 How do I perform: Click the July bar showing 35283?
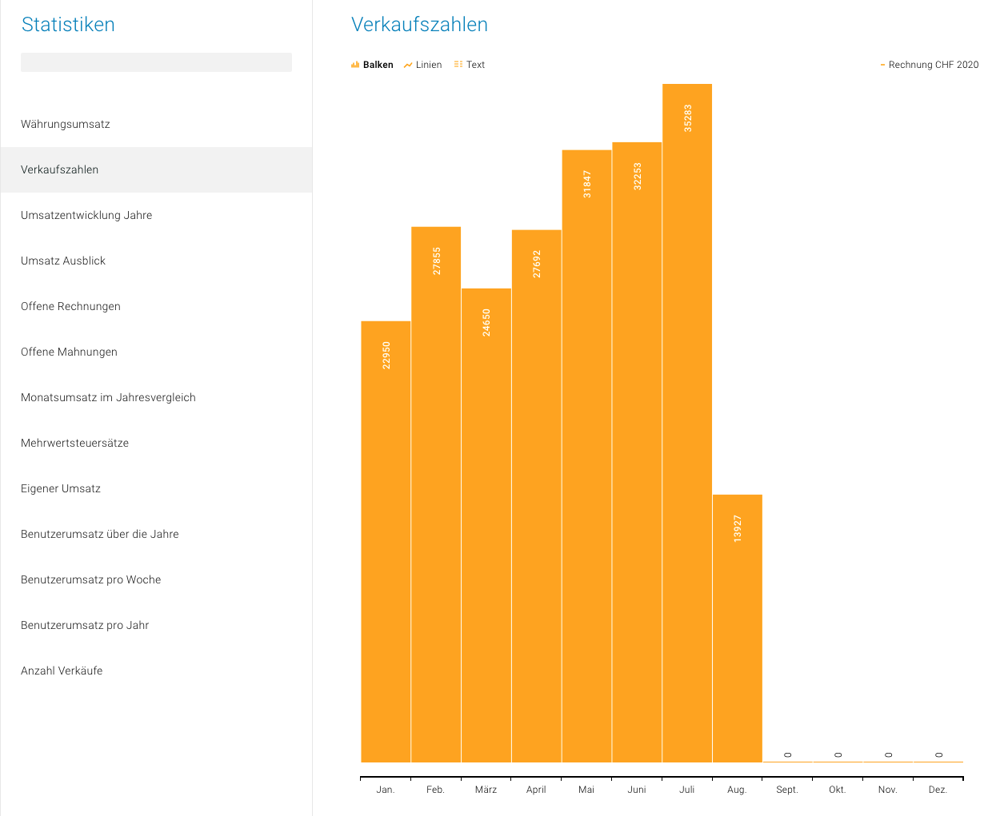pyautogui.click(x=687, y=420)
